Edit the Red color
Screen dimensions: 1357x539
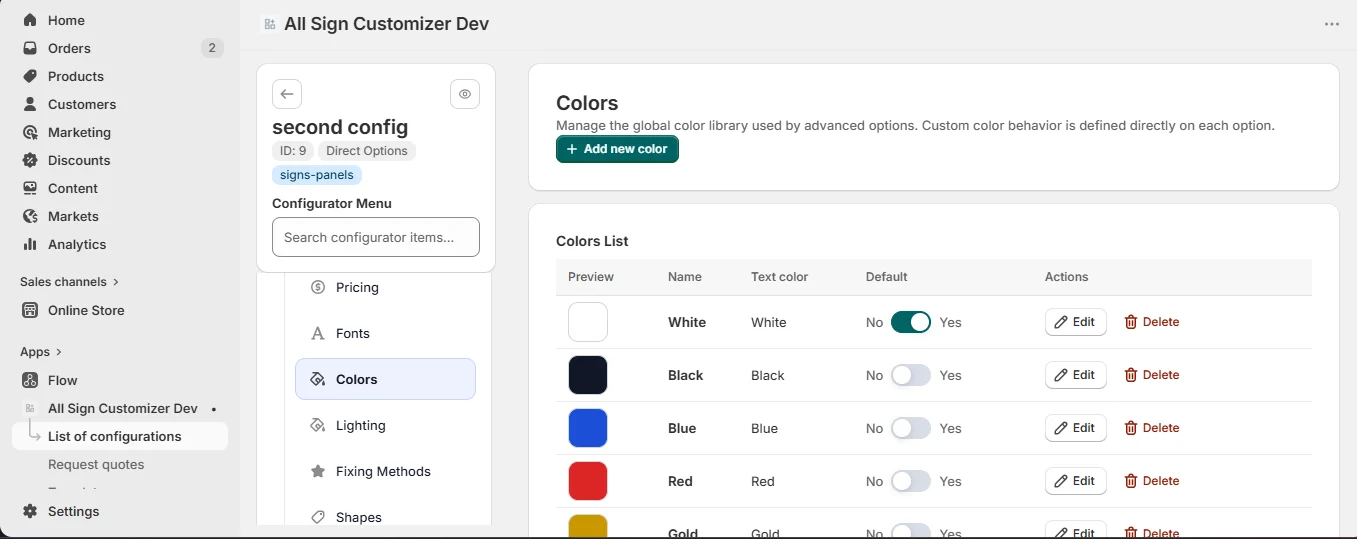[1076, 481]
